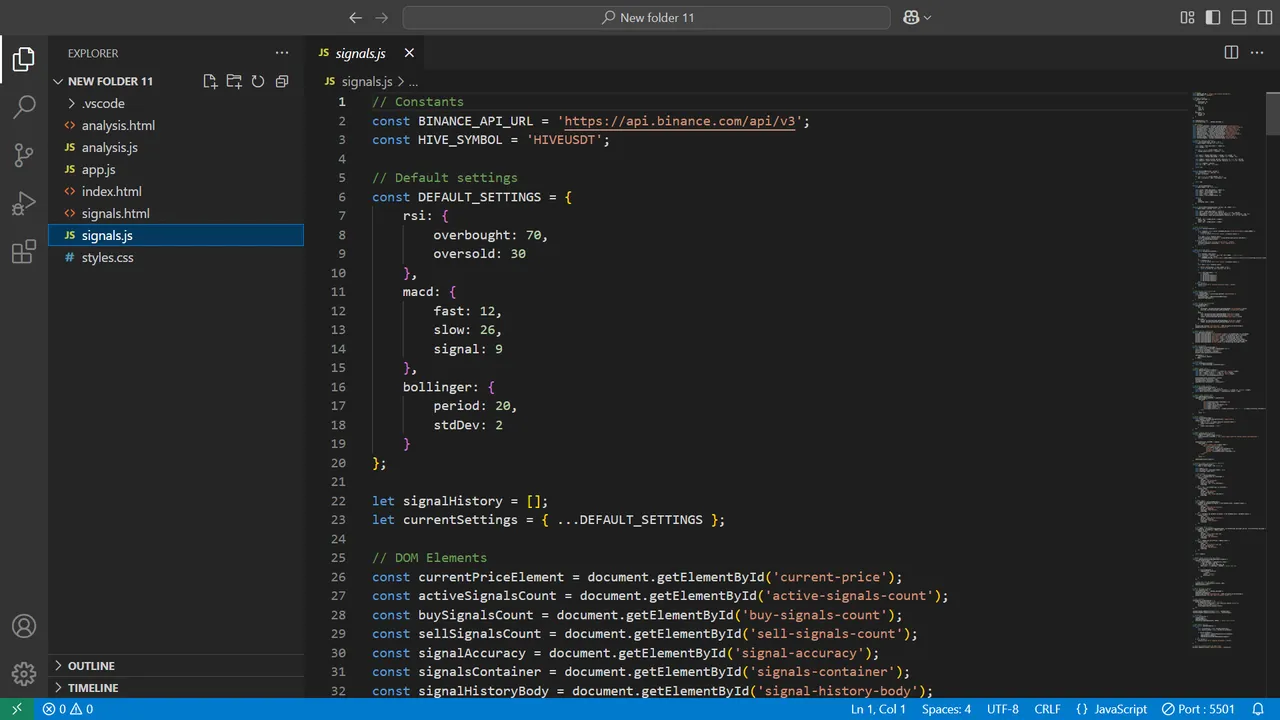Click the New Folder icon in explorer

[x=234, y=81]
